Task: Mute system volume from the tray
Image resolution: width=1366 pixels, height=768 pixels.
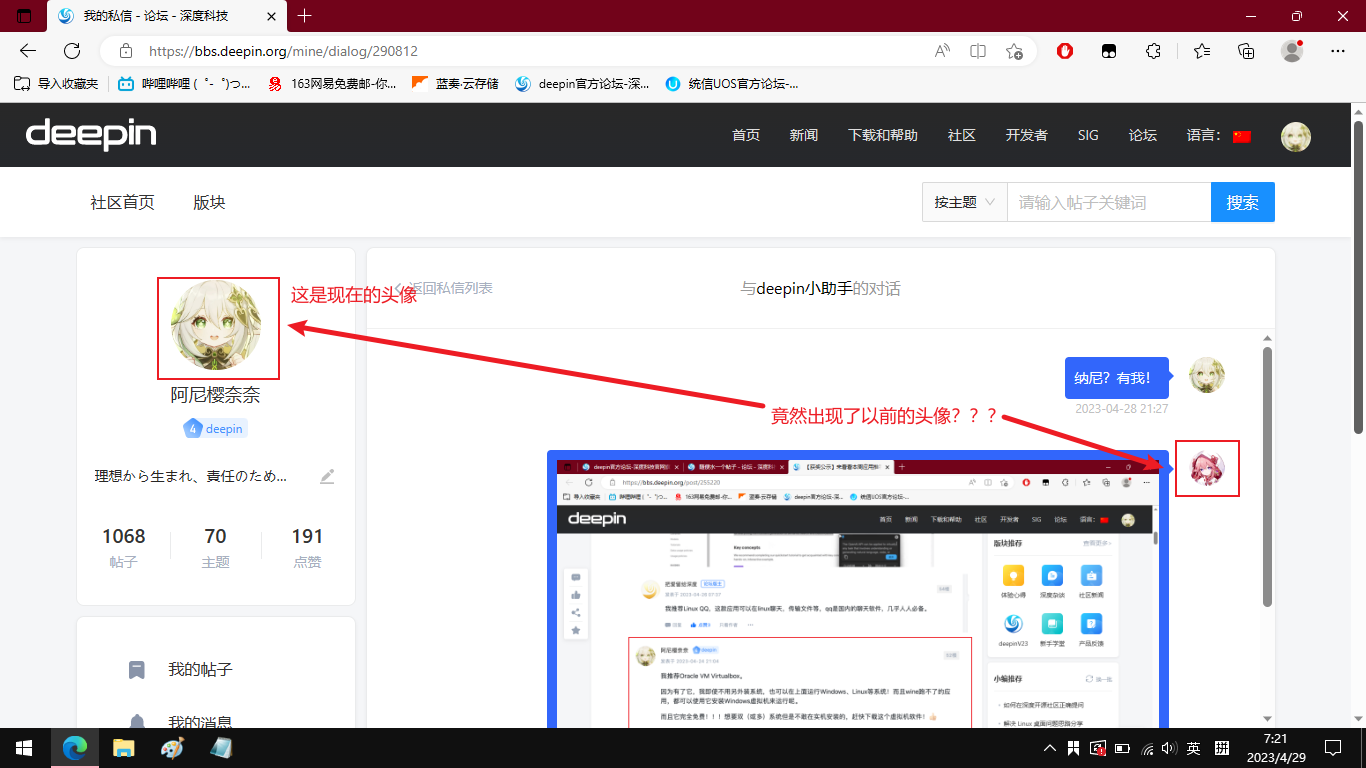Action: (x=1168, y=748)
